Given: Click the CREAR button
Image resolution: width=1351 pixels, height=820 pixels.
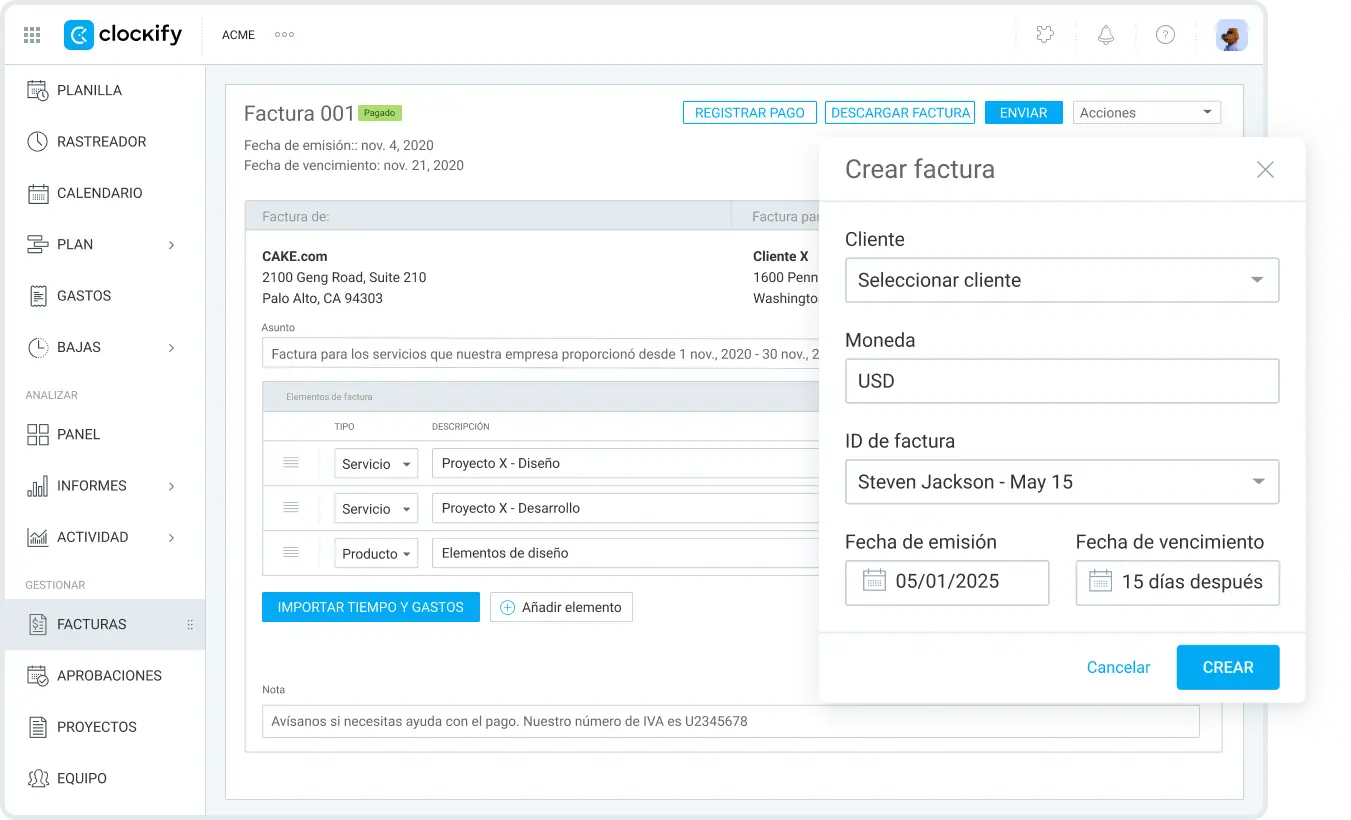Looking at the screenshot, I should (x=1228, y=667).
